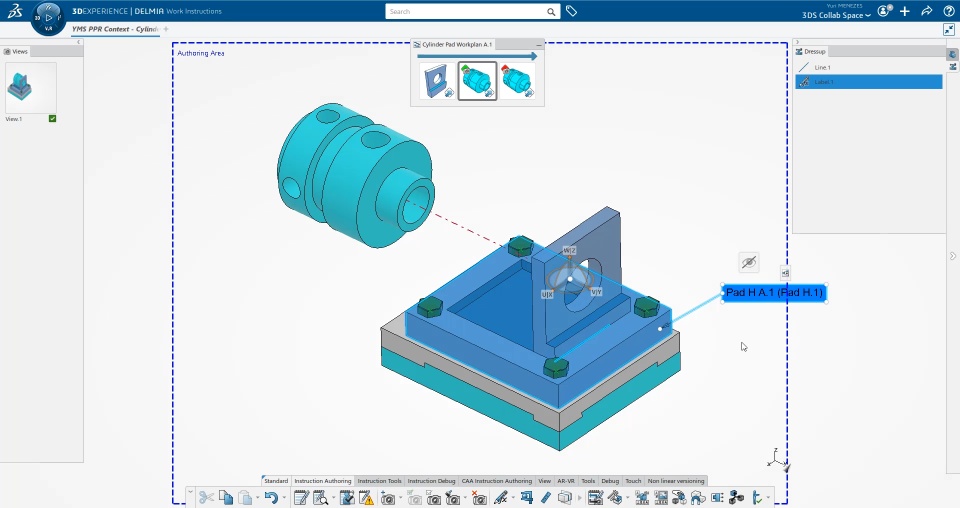Image resolution: width=960 pixels, height=508 pixels.
Task: Collapse Dressup panel chevron
Action: click(798, 42)
